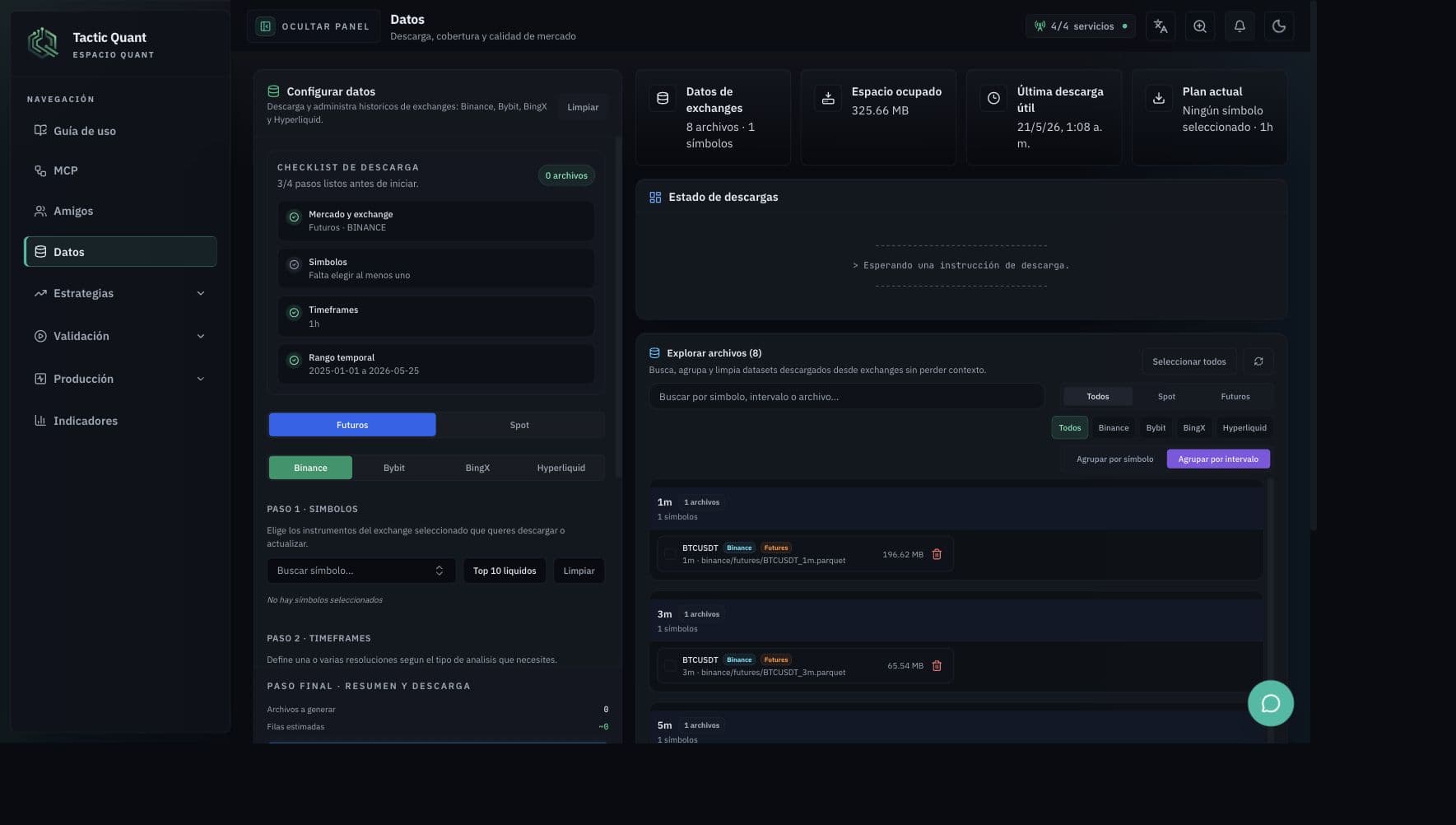Click the Tactic Quant logo icon
Screen dimensions: 1456x825
43,43
